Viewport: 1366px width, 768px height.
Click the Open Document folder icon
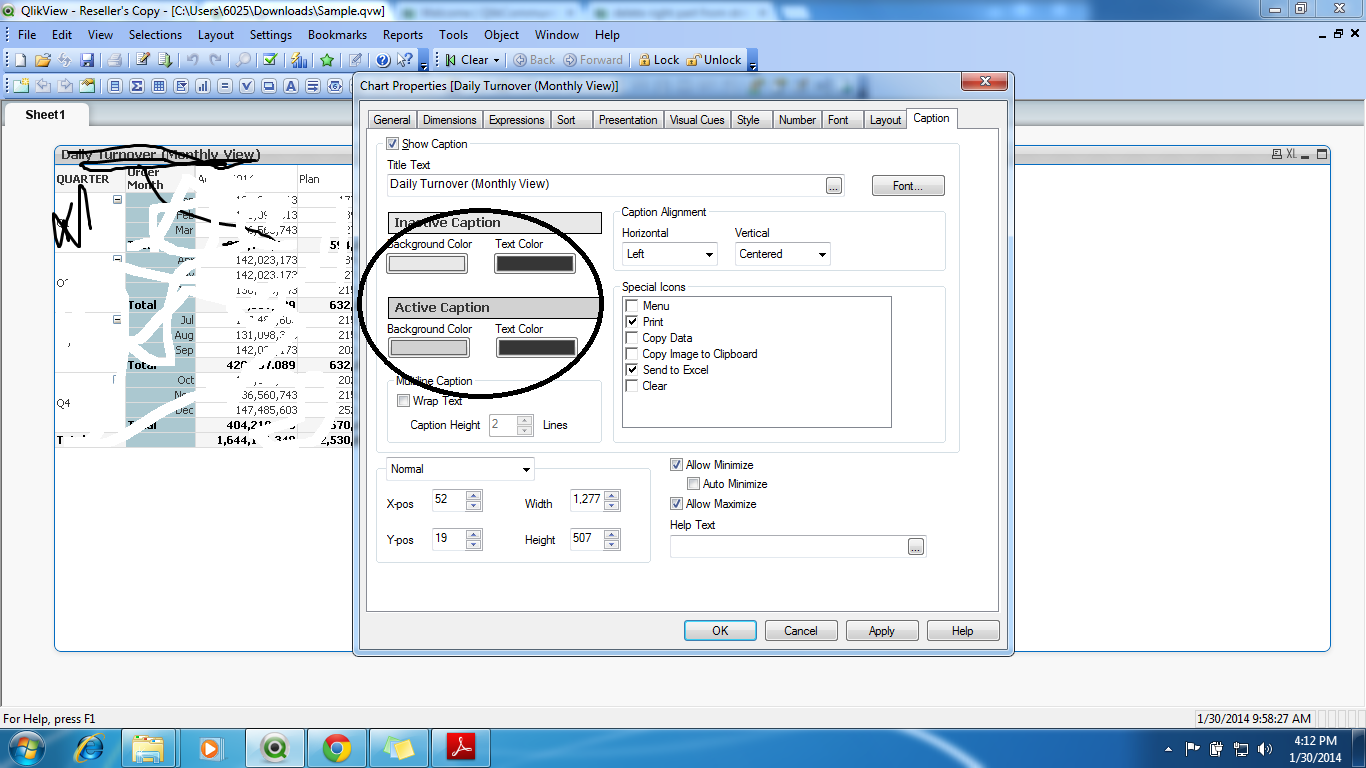43,60
